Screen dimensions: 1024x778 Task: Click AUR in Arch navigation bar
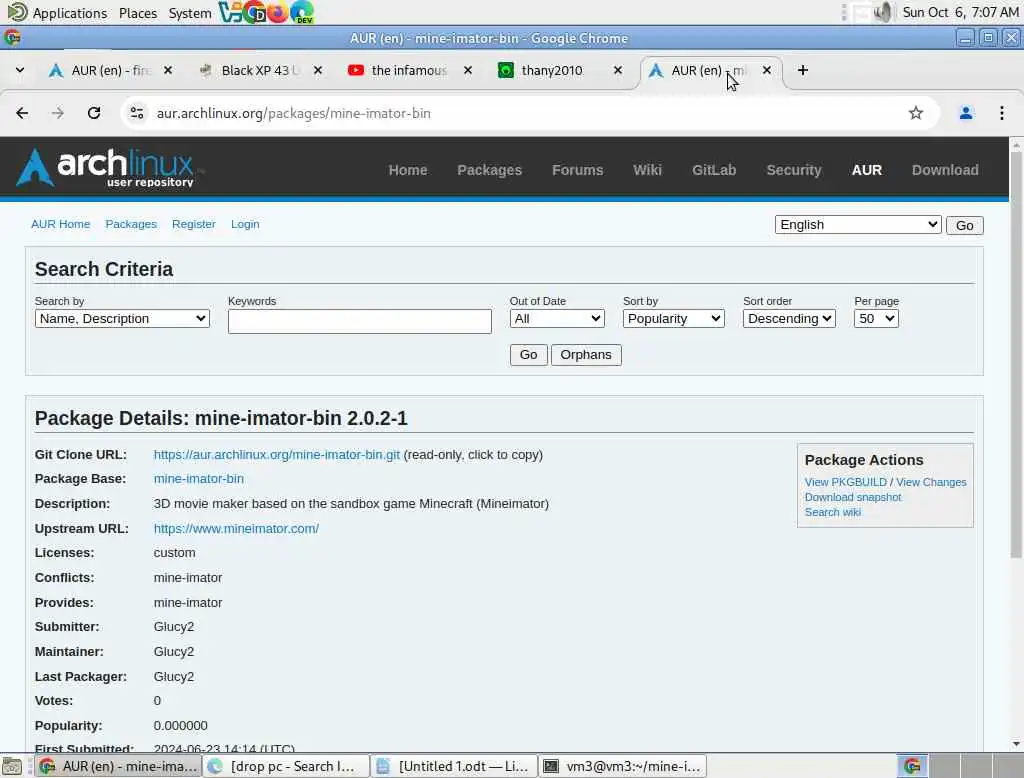pyautogui.click(x=867, y=170)
